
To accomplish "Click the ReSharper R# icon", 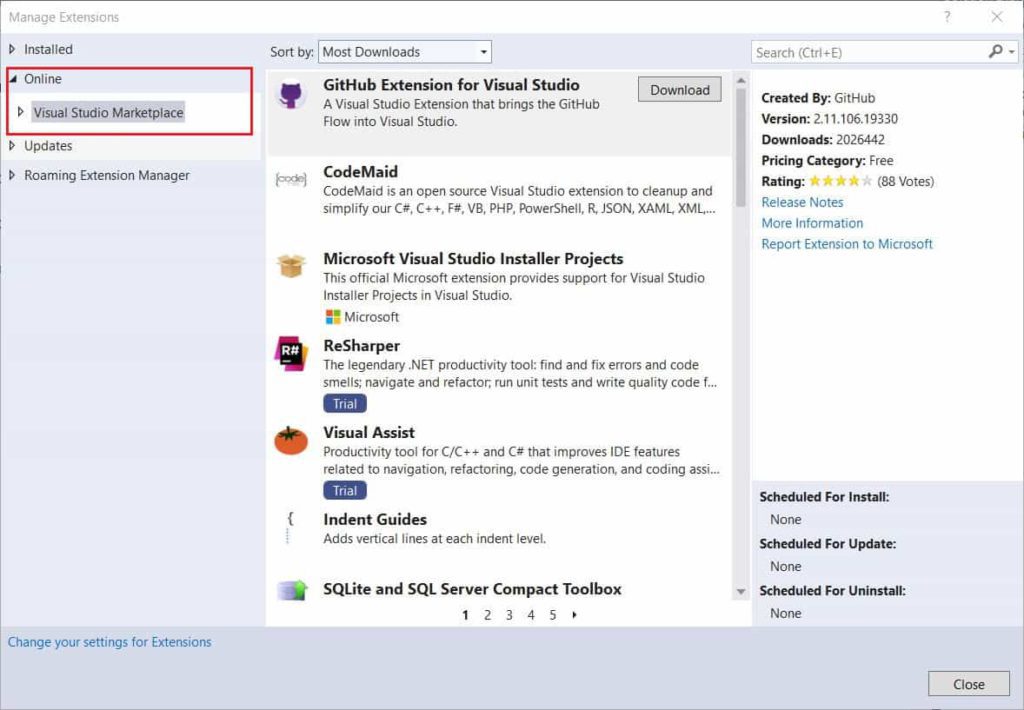I will pyautogui.click(x=291, y=353).
